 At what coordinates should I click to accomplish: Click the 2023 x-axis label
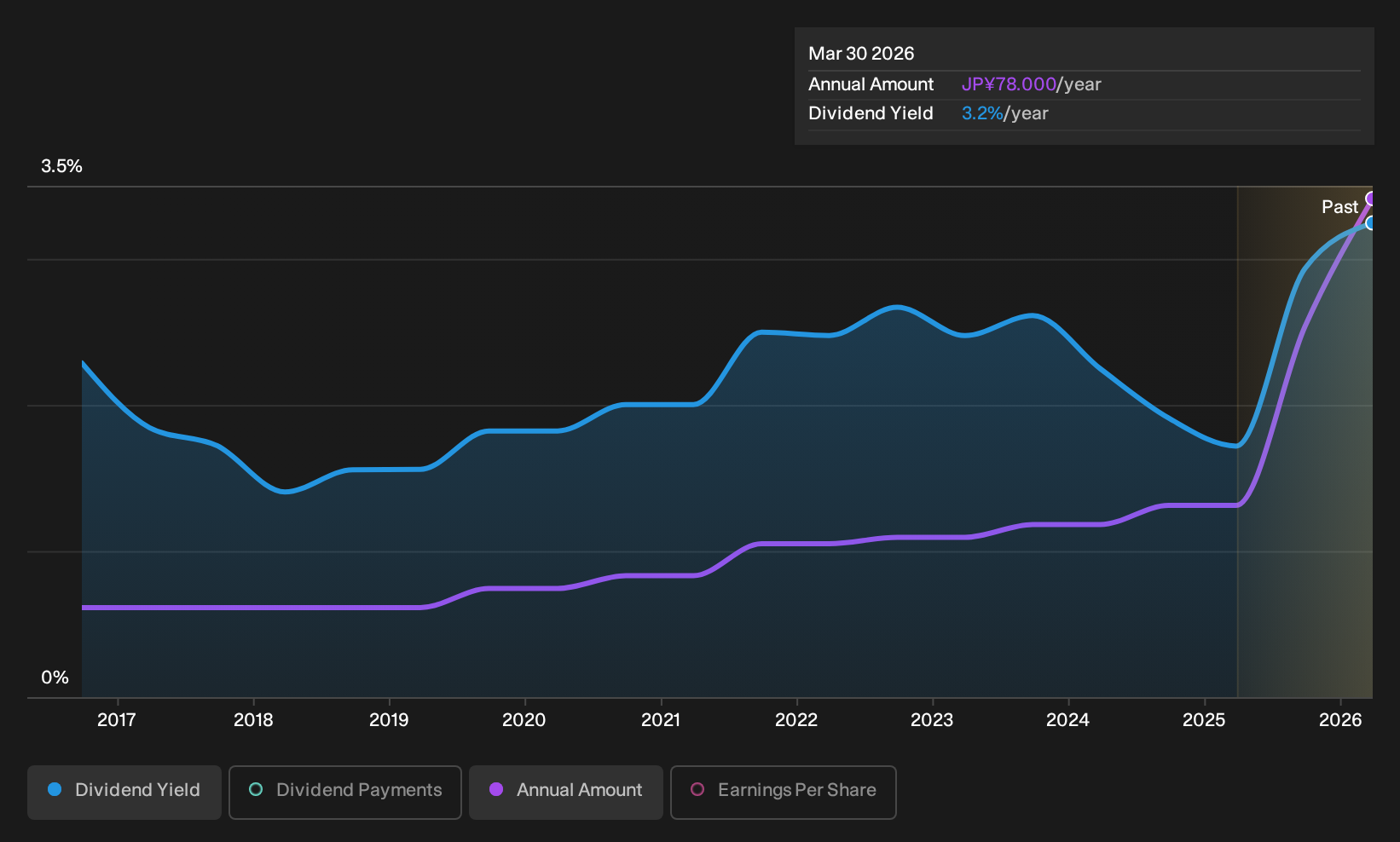click(932, 720)
